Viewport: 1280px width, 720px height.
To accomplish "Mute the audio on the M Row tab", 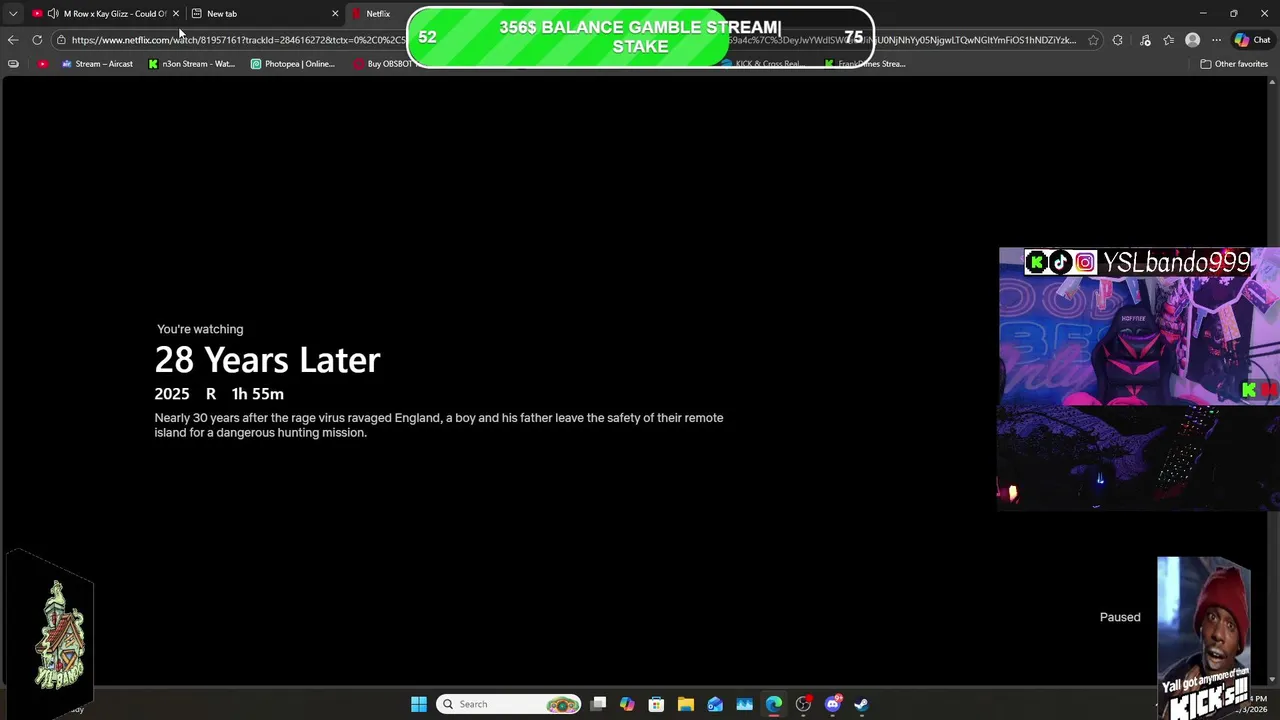I will [x=52, y=14].
